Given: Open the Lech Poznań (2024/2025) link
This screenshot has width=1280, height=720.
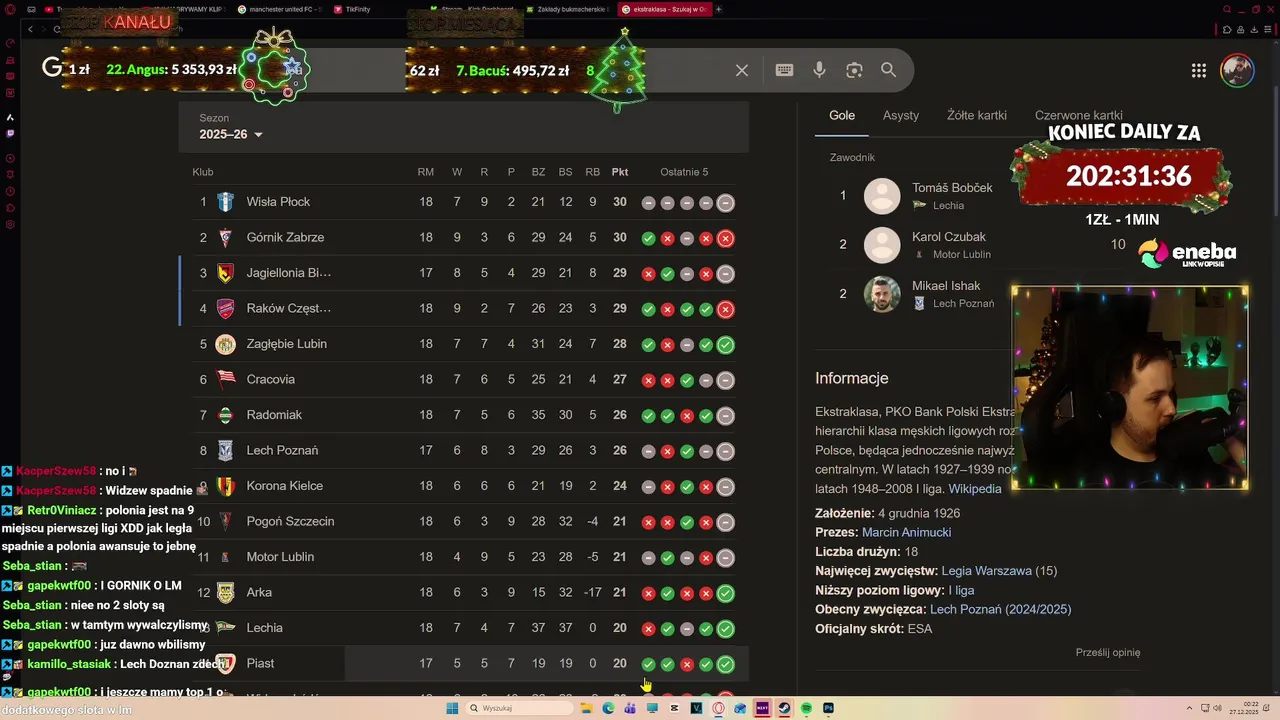Looking at the screenshot, I should pos(1000,609).
